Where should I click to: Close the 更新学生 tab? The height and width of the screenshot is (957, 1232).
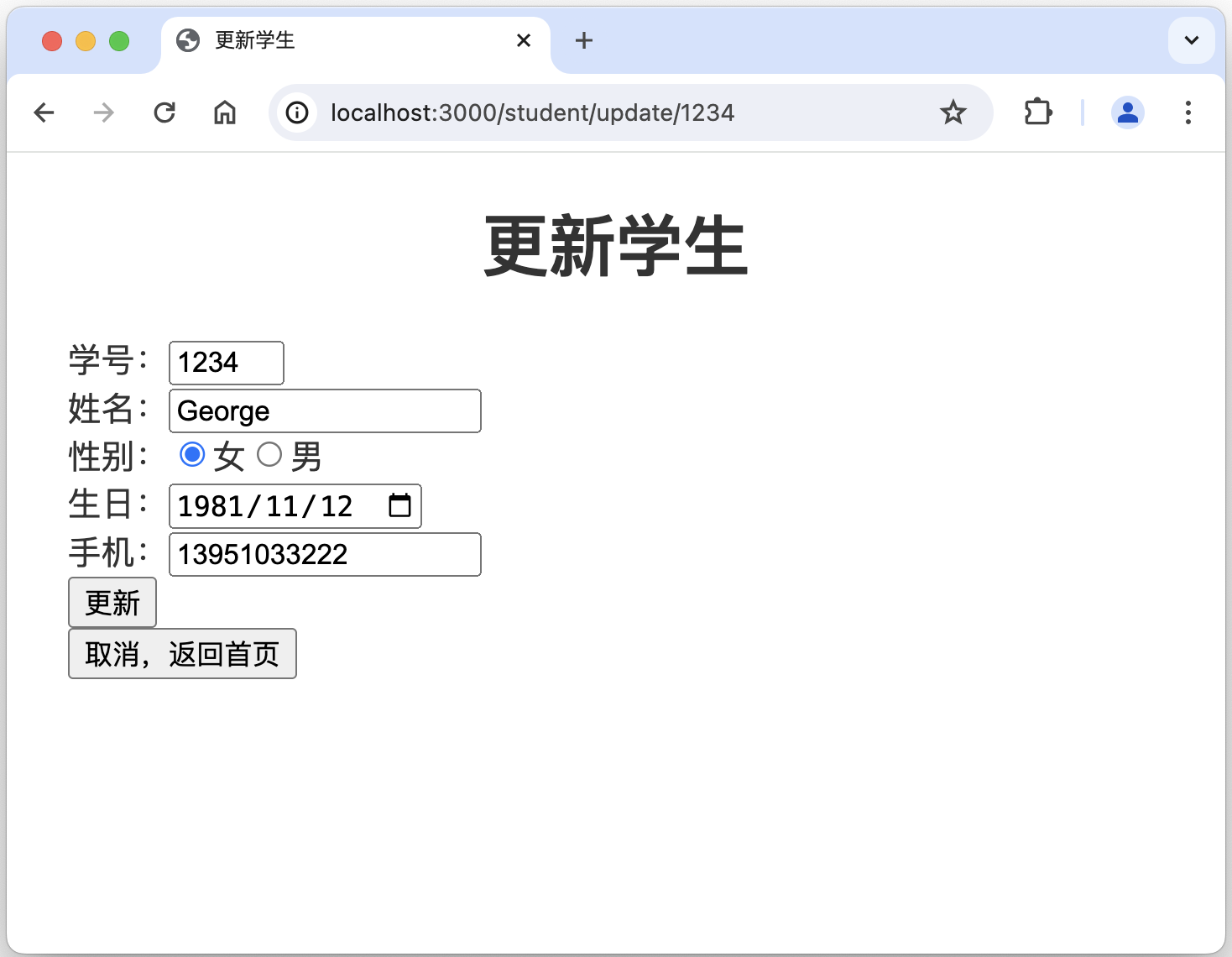coord(524,40)
